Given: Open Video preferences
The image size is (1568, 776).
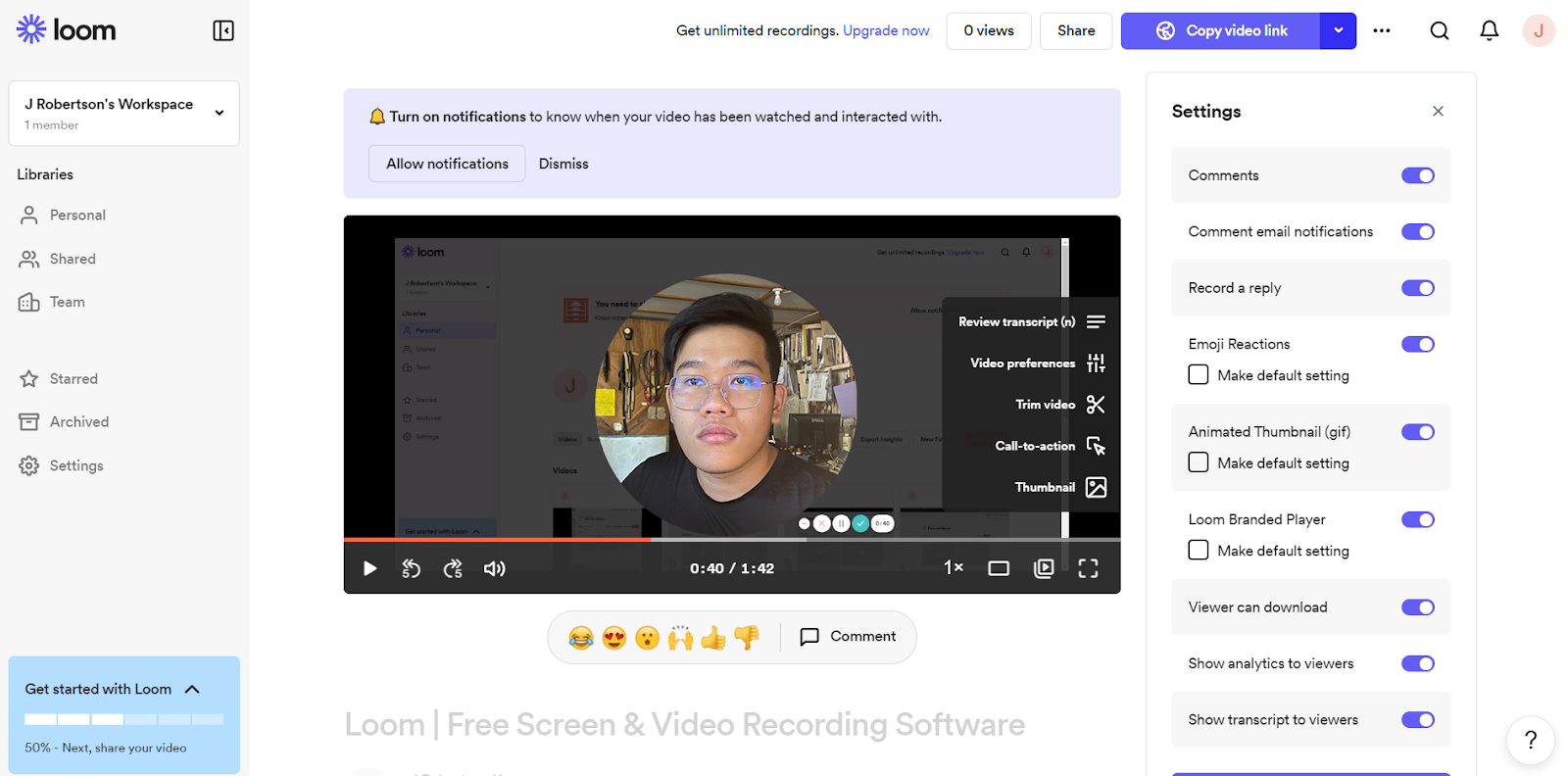Looking at the screenshot, I should [x=1038, y=364].
